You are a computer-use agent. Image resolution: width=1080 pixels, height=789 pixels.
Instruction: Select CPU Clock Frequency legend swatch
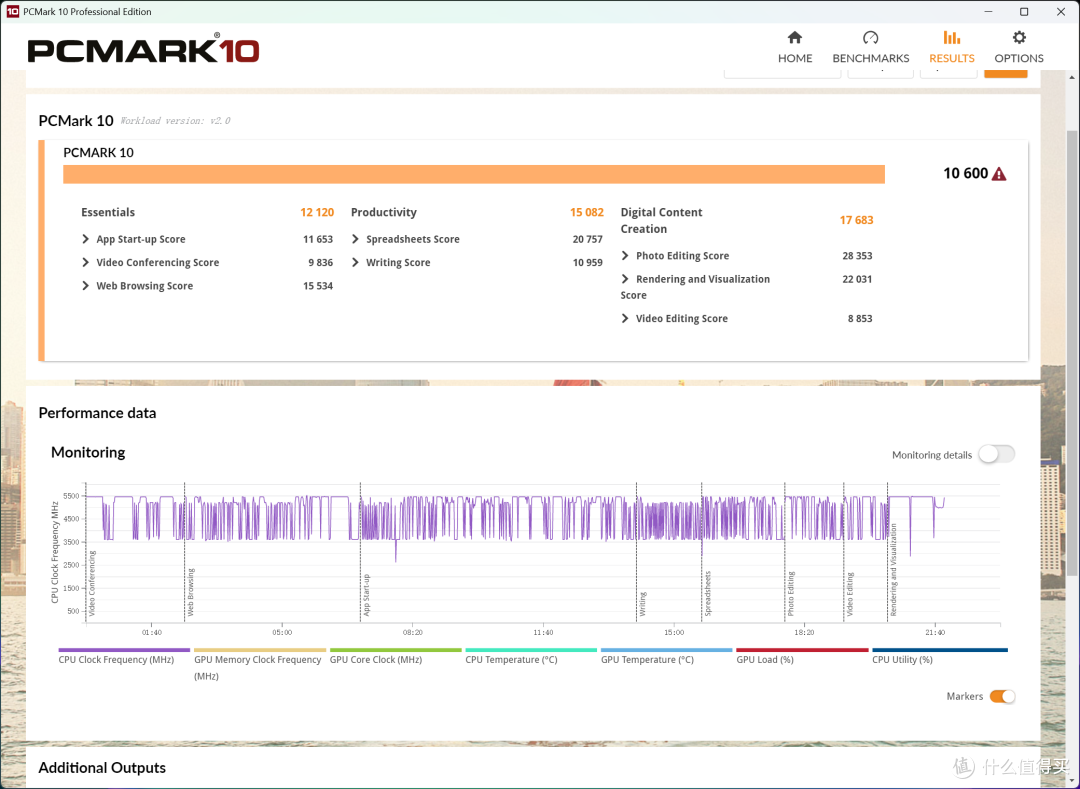(x=124, y=650)
